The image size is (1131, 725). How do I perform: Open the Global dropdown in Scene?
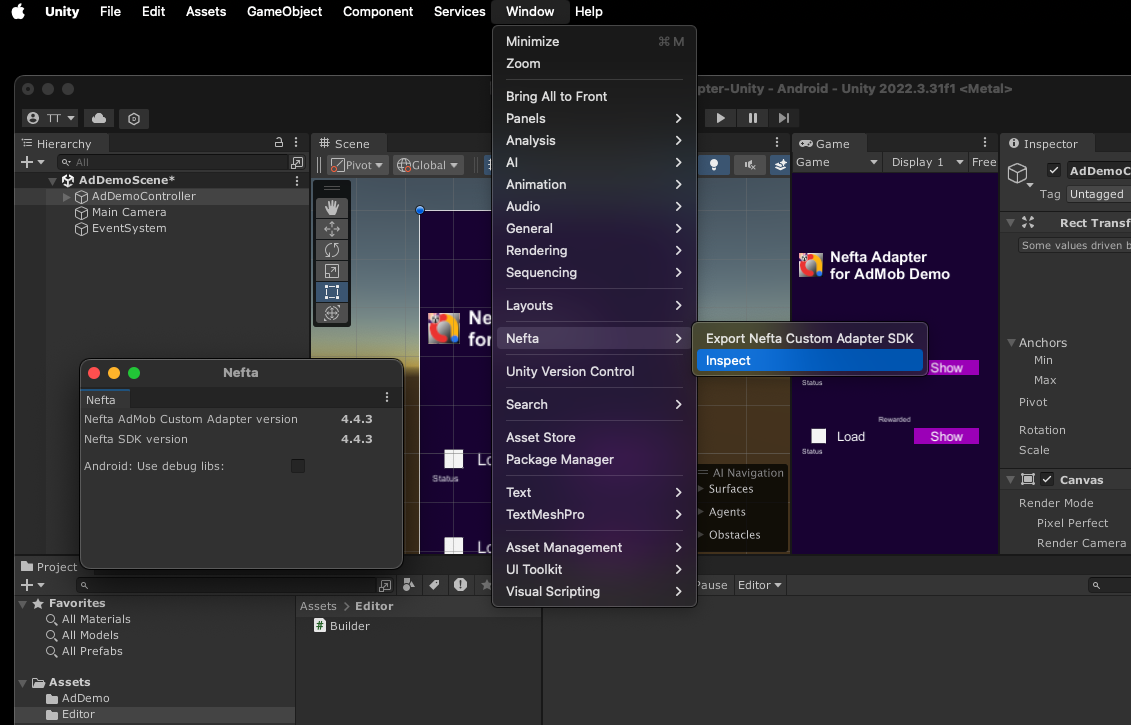pos(427,165)
